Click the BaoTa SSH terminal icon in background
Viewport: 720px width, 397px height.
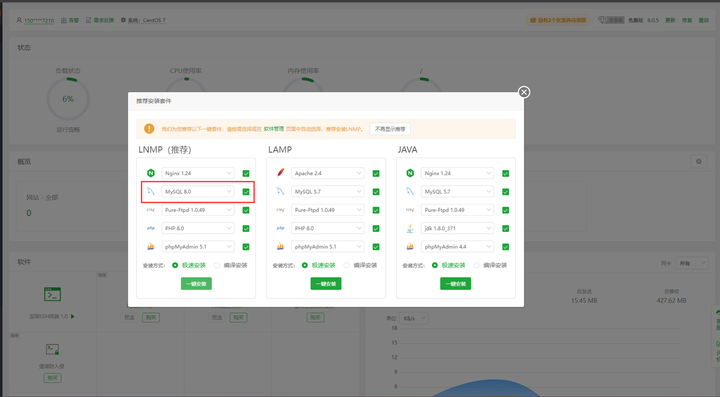[x=52, y=294]
